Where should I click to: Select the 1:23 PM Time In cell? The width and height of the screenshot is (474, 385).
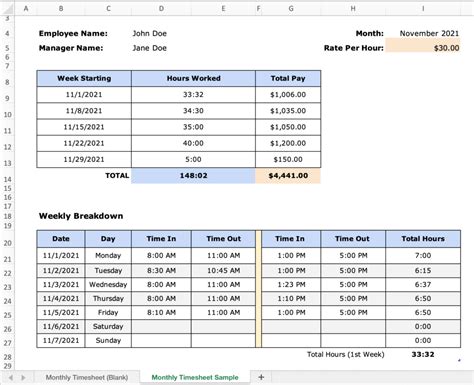pyautogui.click(x=291, y=285)
